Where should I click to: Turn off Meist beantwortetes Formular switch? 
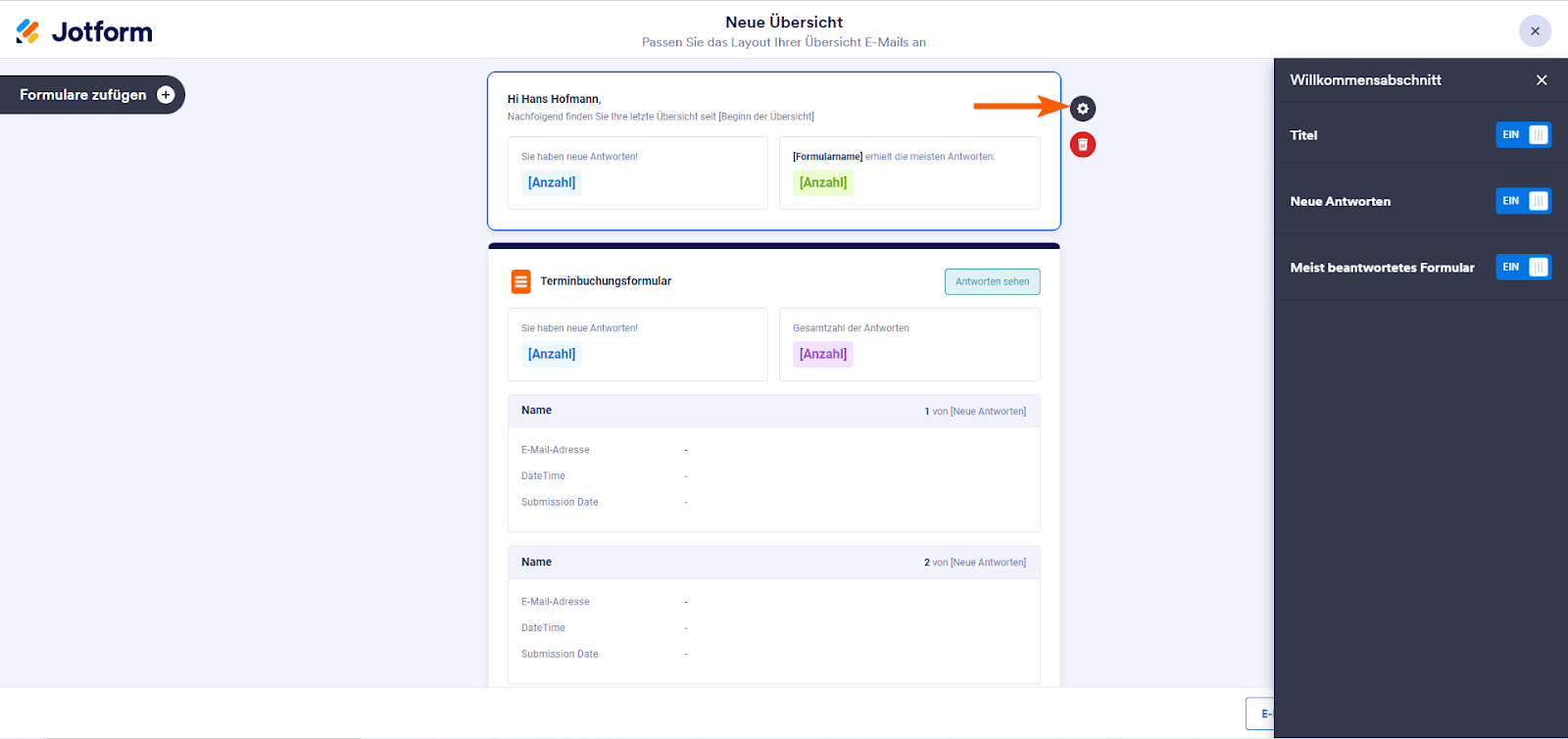click(x=1523, y=268)
